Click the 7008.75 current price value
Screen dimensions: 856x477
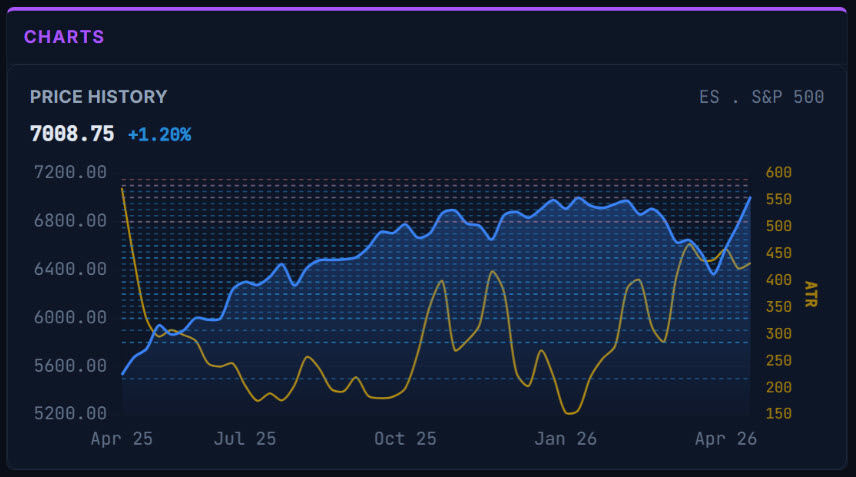[71, 133]
